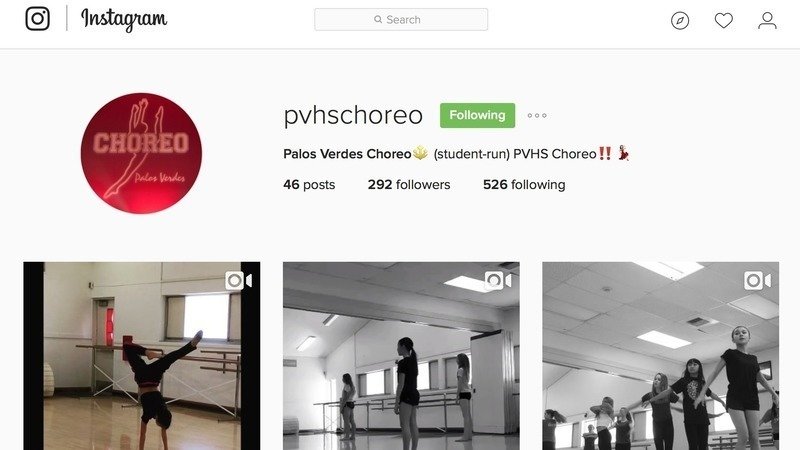
Task: Click the Instagram wordmark
Action: point(124,19)
